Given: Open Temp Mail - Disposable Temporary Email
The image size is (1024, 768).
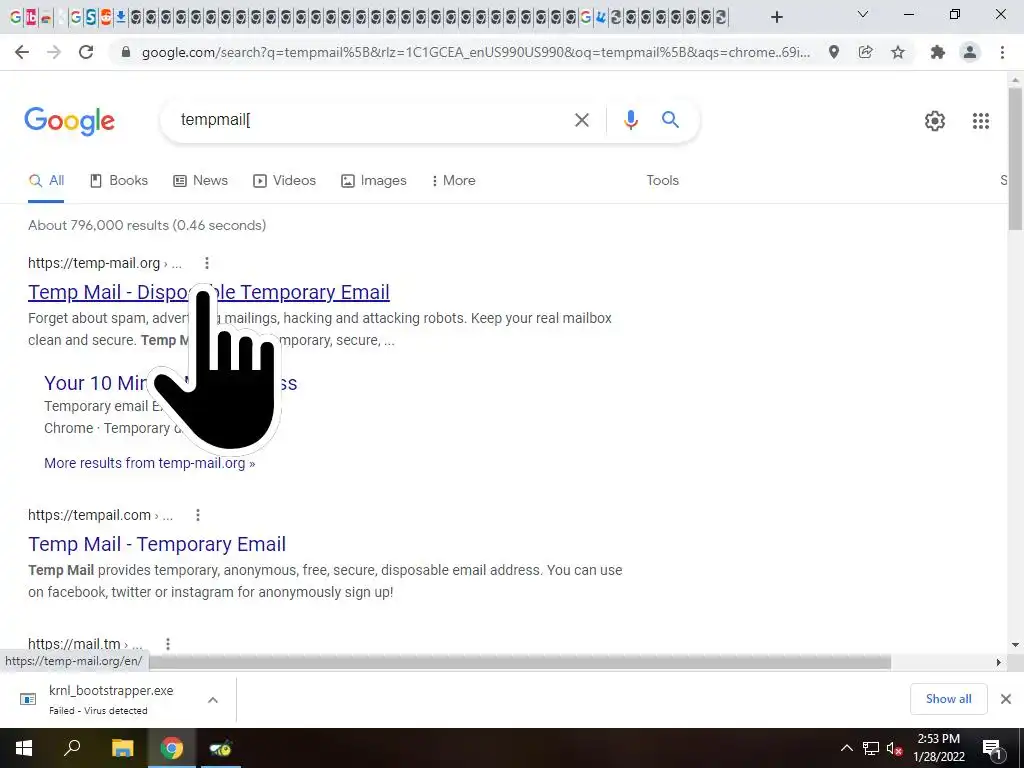Looking at the screenshot, I should (209, 292).
